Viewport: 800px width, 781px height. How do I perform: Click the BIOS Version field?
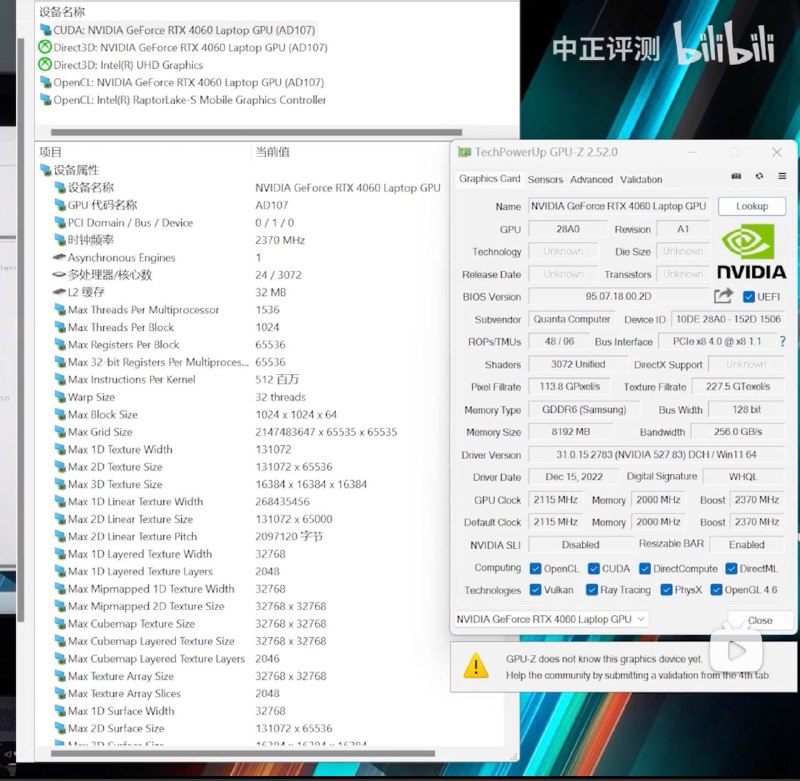(x=618, y=296)
